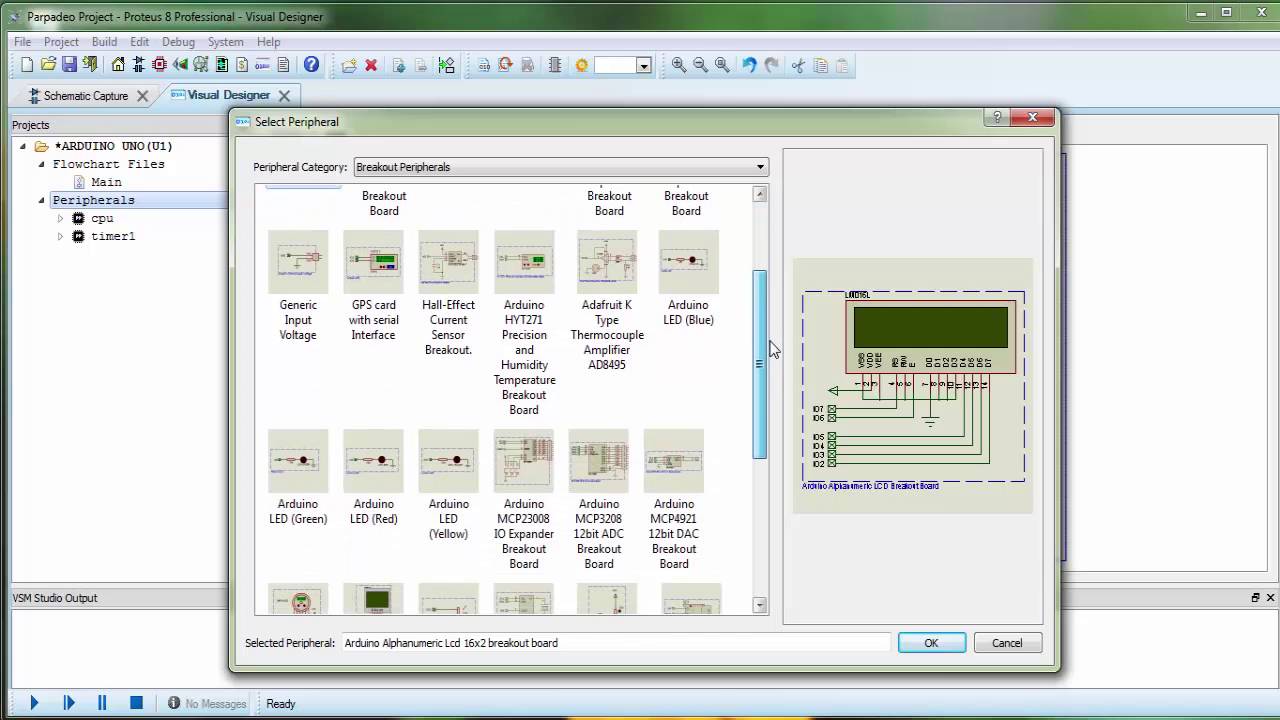Click the red X remove icon in toolbar

(x=371, y=65)
